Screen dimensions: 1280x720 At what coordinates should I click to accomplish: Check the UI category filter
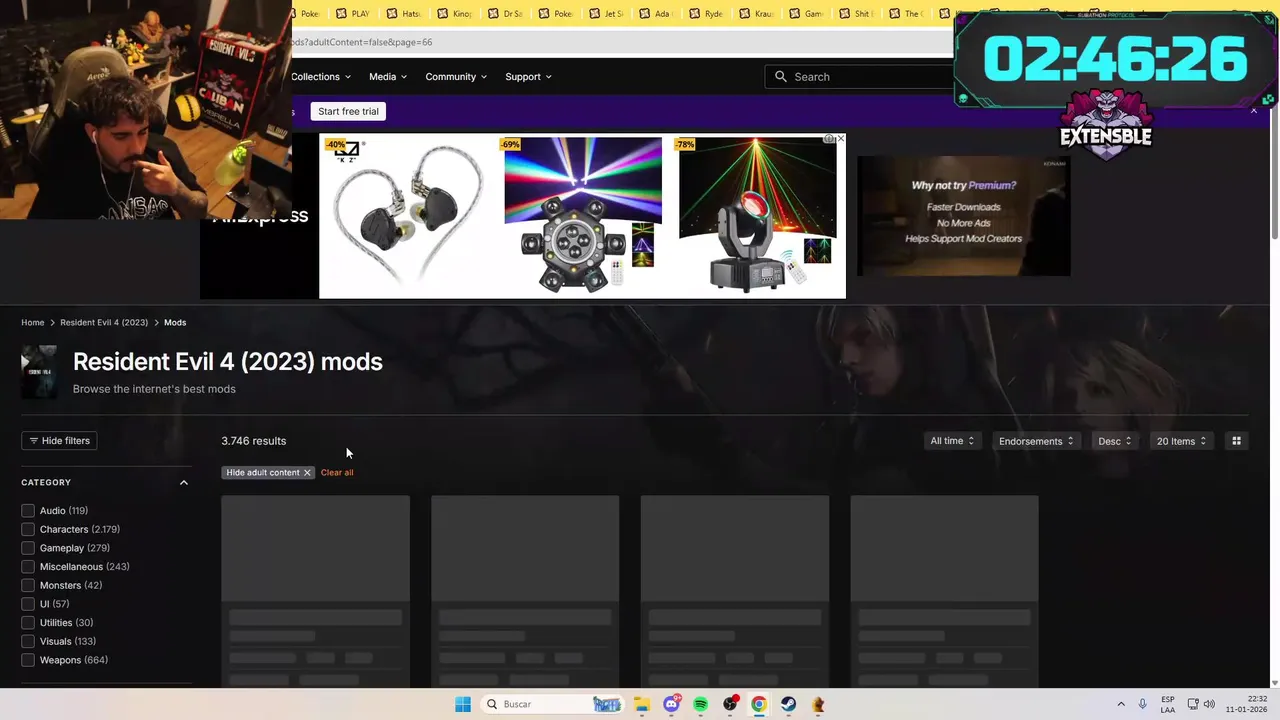(x=28, y=604)
